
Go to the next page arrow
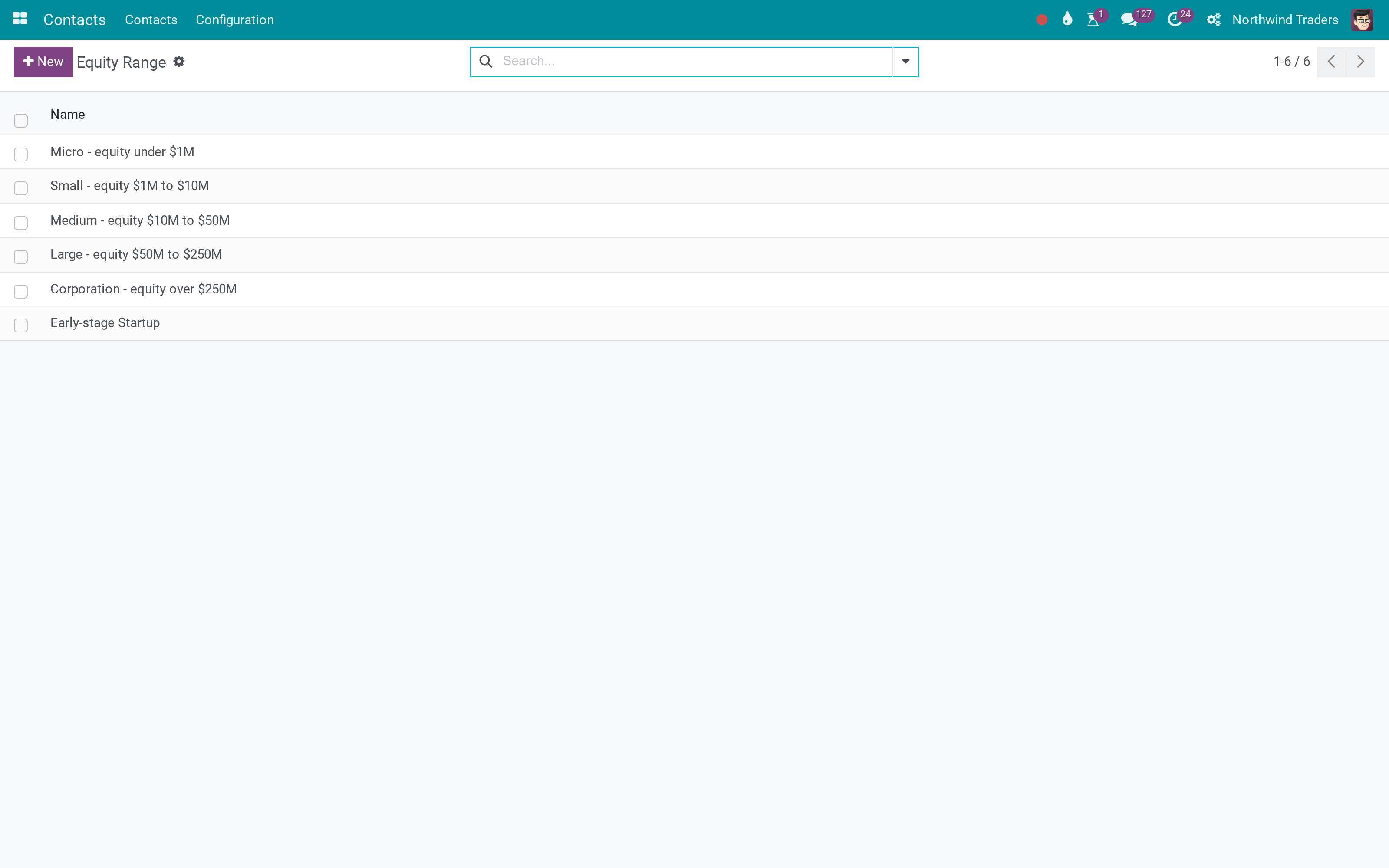coord(1360,62)
